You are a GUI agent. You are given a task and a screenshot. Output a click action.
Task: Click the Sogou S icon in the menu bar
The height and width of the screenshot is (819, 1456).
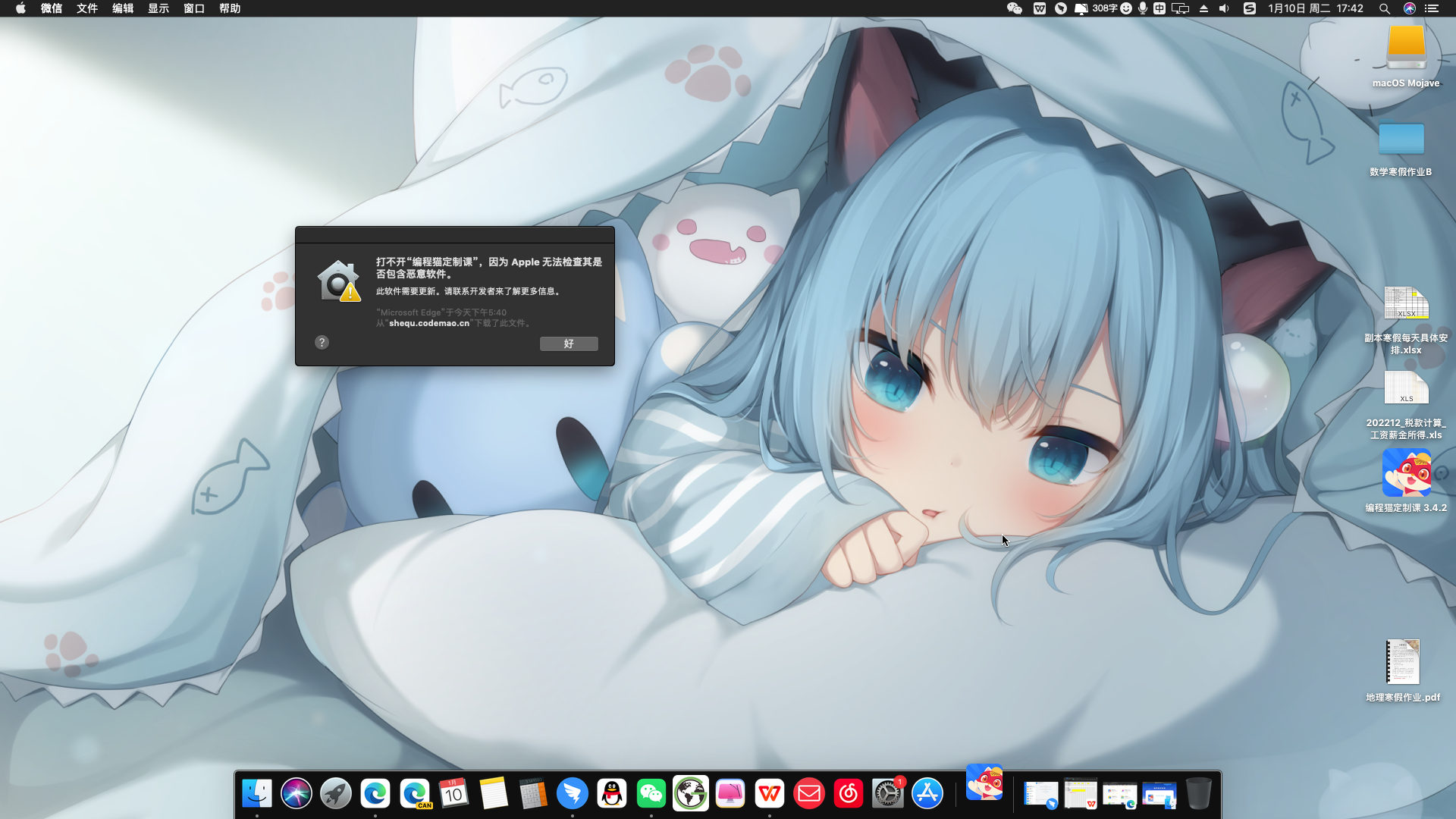tap(1250, 8)
